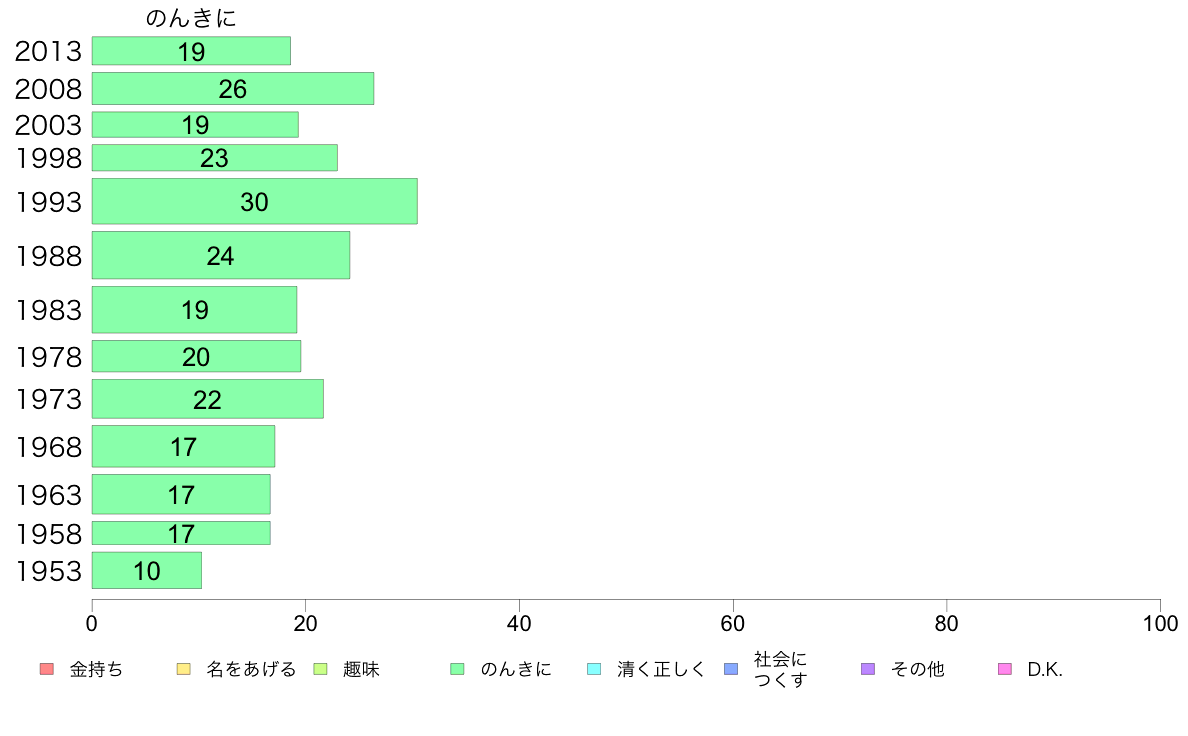Click the 1998 bar showing 23
Image resolution: width=1188 pixels, height=736 pixels.
[214, 158]
